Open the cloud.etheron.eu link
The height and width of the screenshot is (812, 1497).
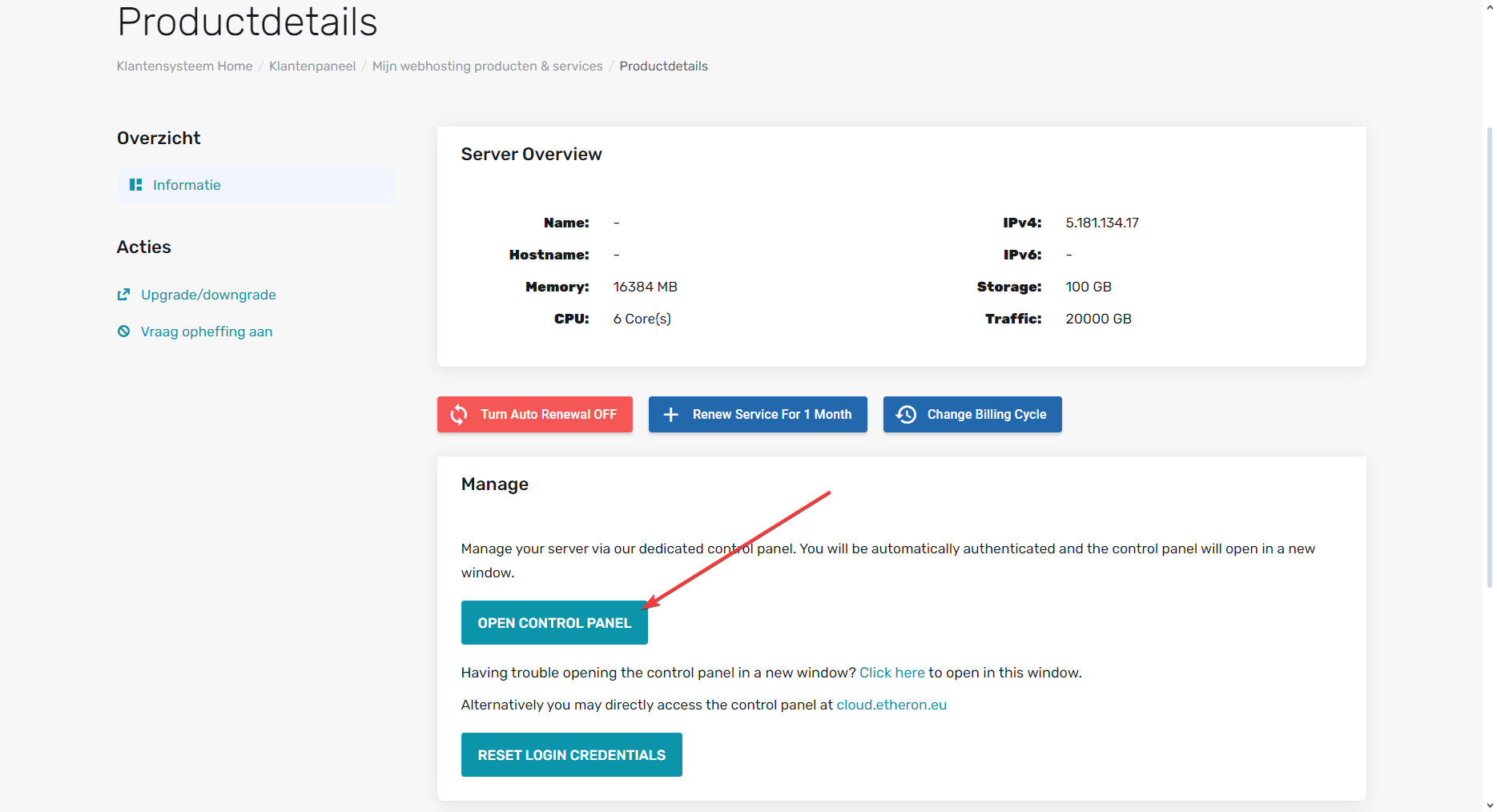click(x=891, y=705)
